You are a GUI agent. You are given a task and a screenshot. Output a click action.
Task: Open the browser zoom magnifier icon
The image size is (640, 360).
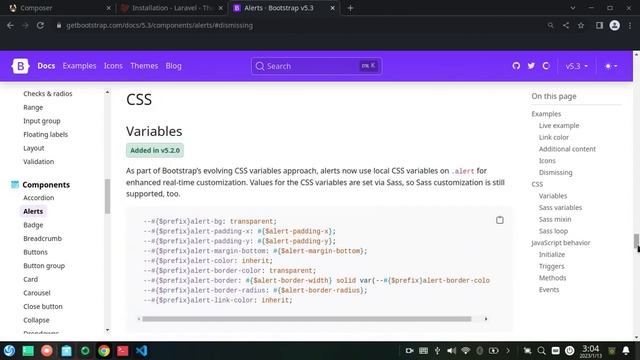point(551,25)
